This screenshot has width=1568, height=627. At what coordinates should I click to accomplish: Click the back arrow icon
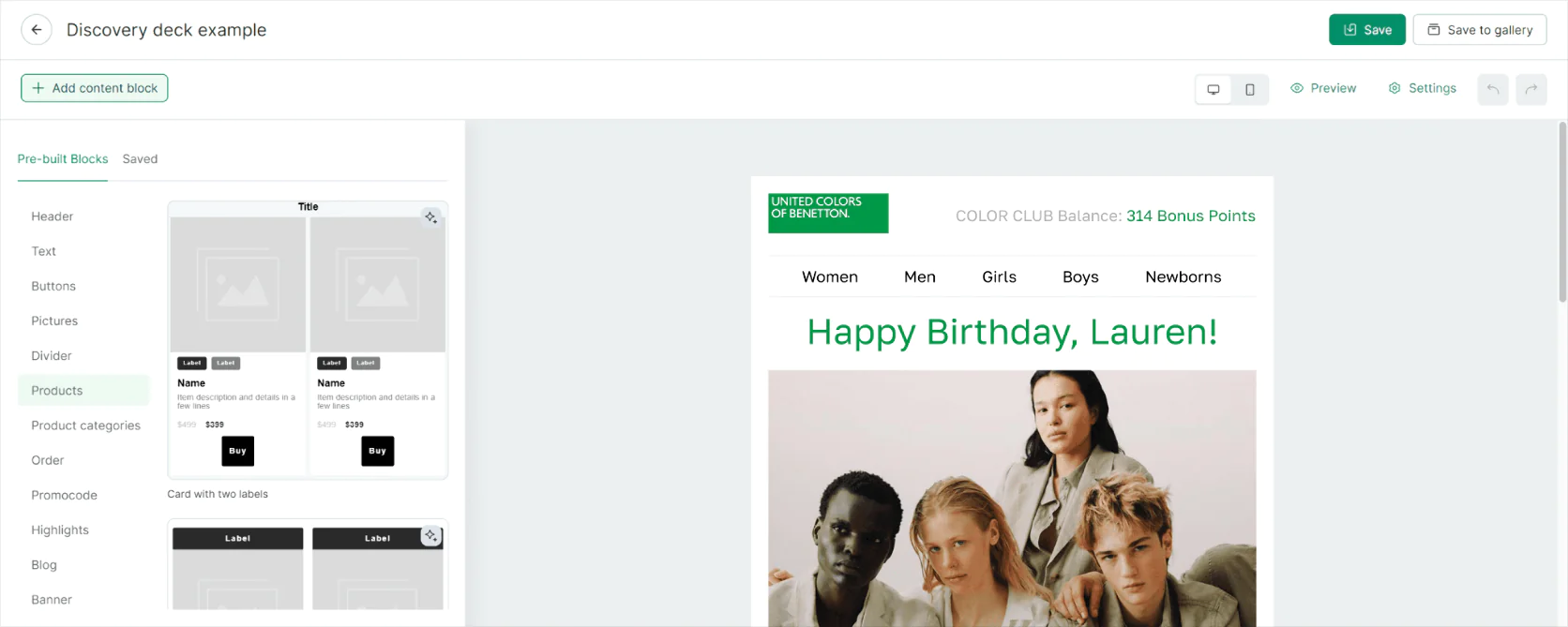pos(37,30)
